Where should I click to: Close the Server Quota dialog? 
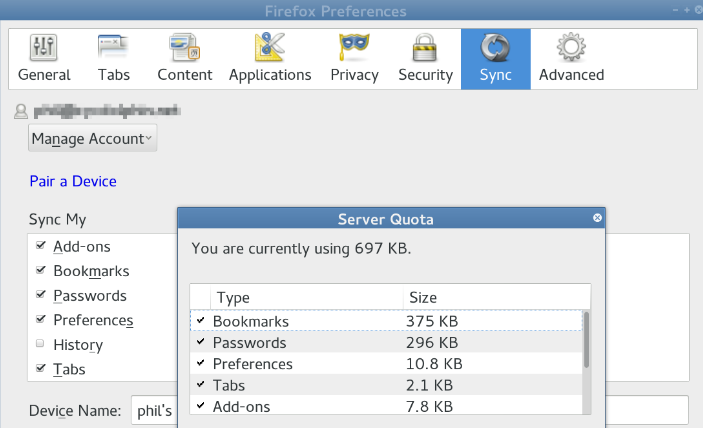tap(597, 218)
